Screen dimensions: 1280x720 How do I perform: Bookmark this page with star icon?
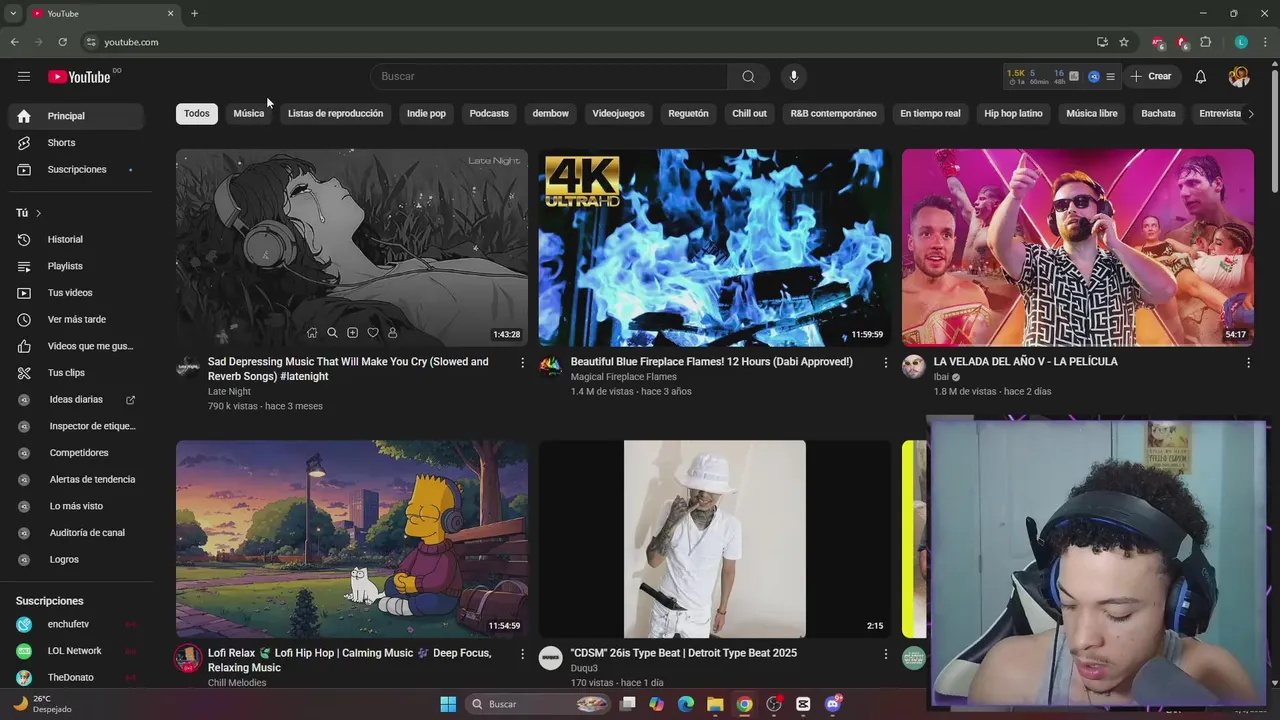click(x=1124, y=42)
